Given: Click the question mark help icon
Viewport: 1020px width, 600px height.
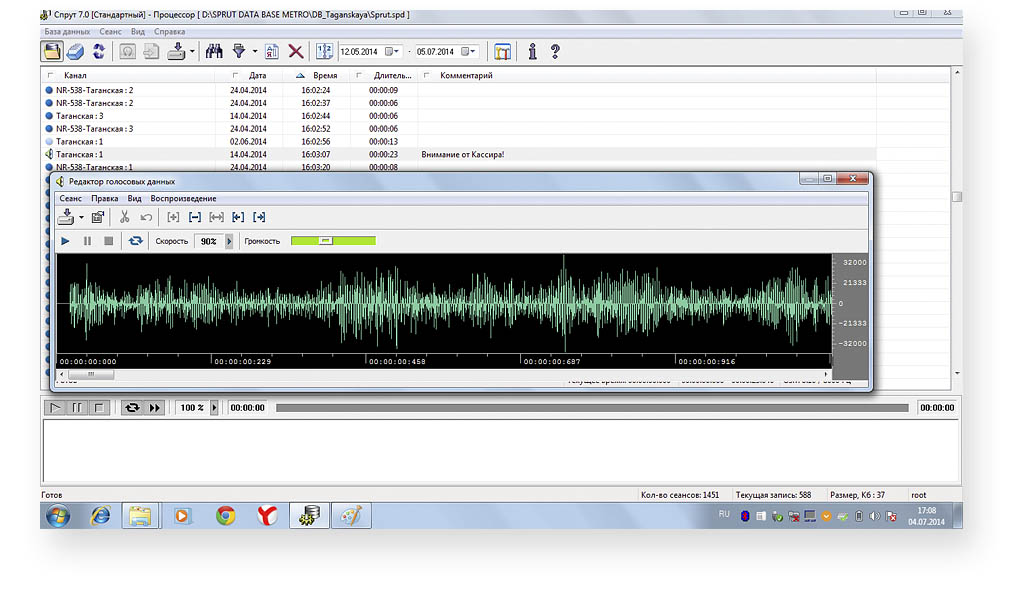Looking at the screenshot, I should (x=555, y=51).
